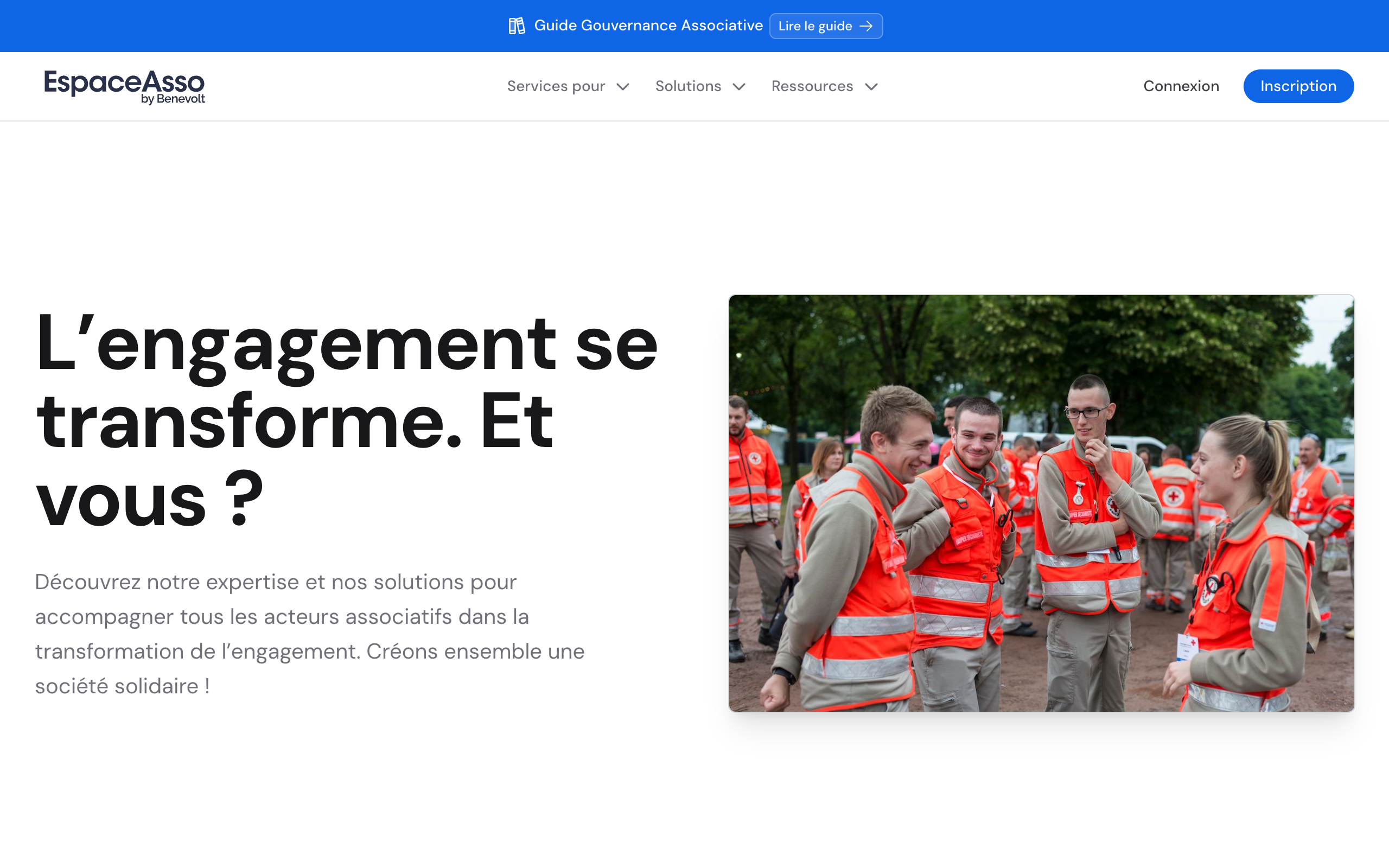Expand the chevron next to Solutions
The width and height of the screenshot is (1389, 868).
740,87
